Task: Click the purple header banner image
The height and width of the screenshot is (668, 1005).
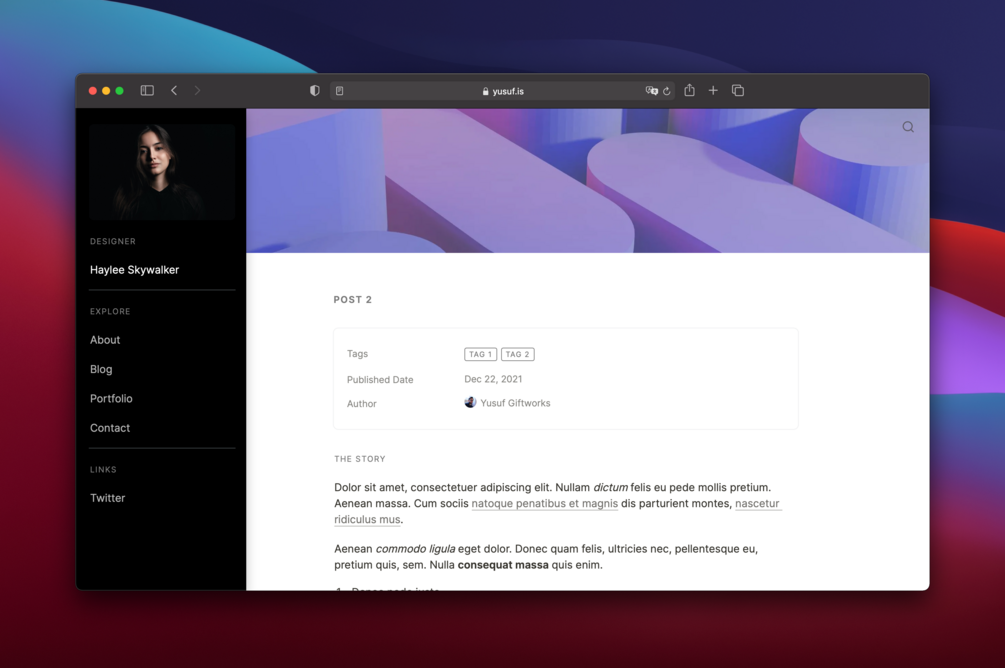Action: point(588,181)
